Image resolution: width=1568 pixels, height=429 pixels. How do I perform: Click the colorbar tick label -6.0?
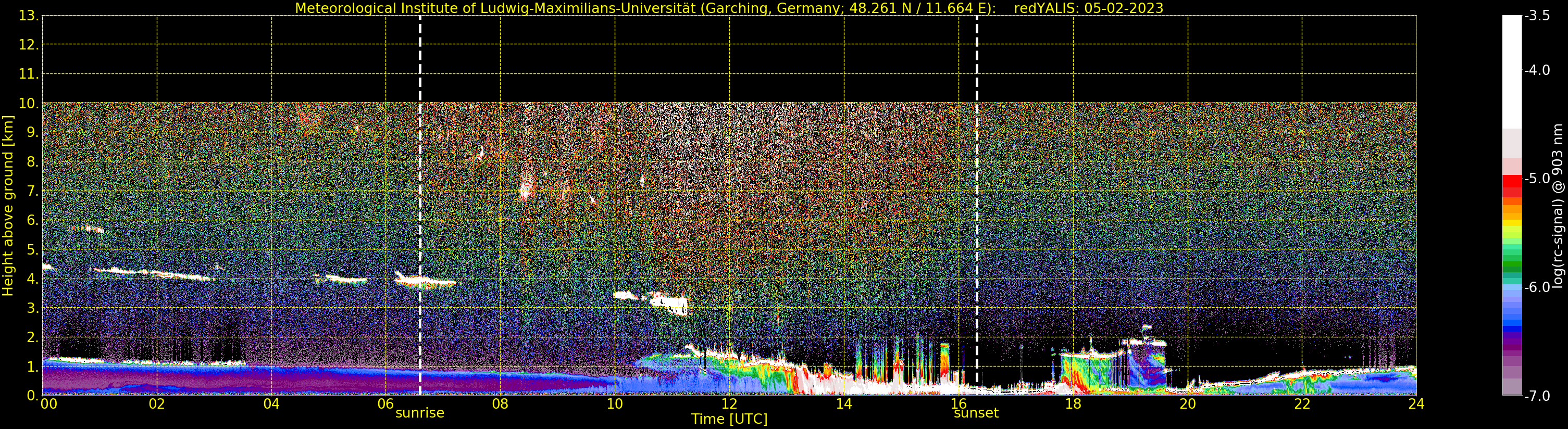tap(1538, 287)
